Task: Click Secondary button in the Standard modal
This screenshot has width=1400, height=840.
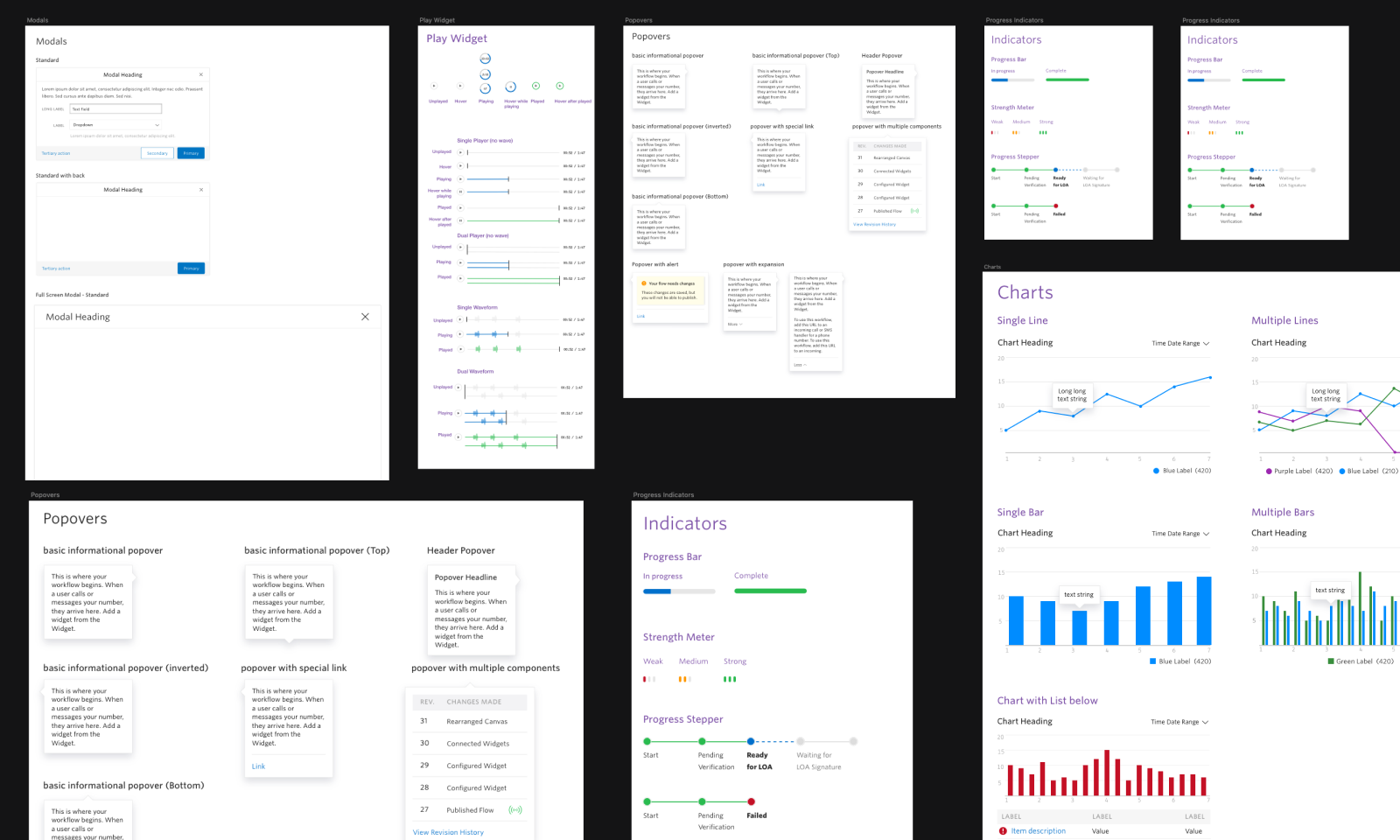Action: (157, 153)
